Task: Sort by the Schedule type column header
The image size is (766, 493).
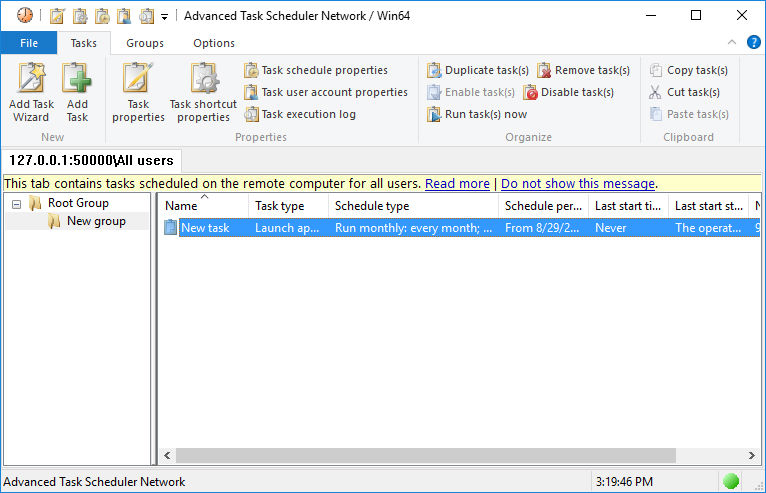Action: point(413,206)
